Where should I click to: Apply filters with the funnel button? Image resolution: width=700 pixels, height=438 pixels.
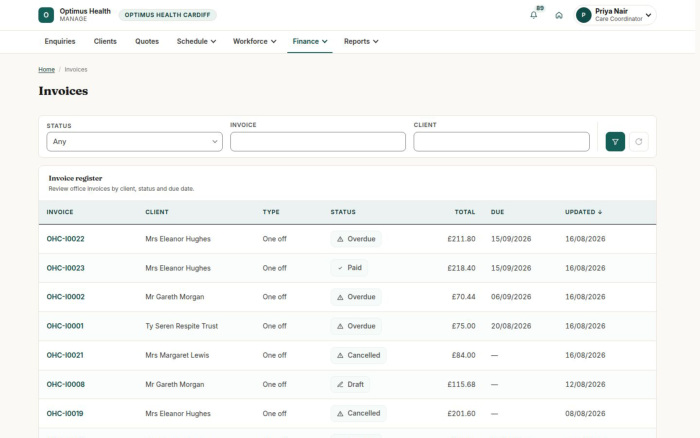coord(615,142)
